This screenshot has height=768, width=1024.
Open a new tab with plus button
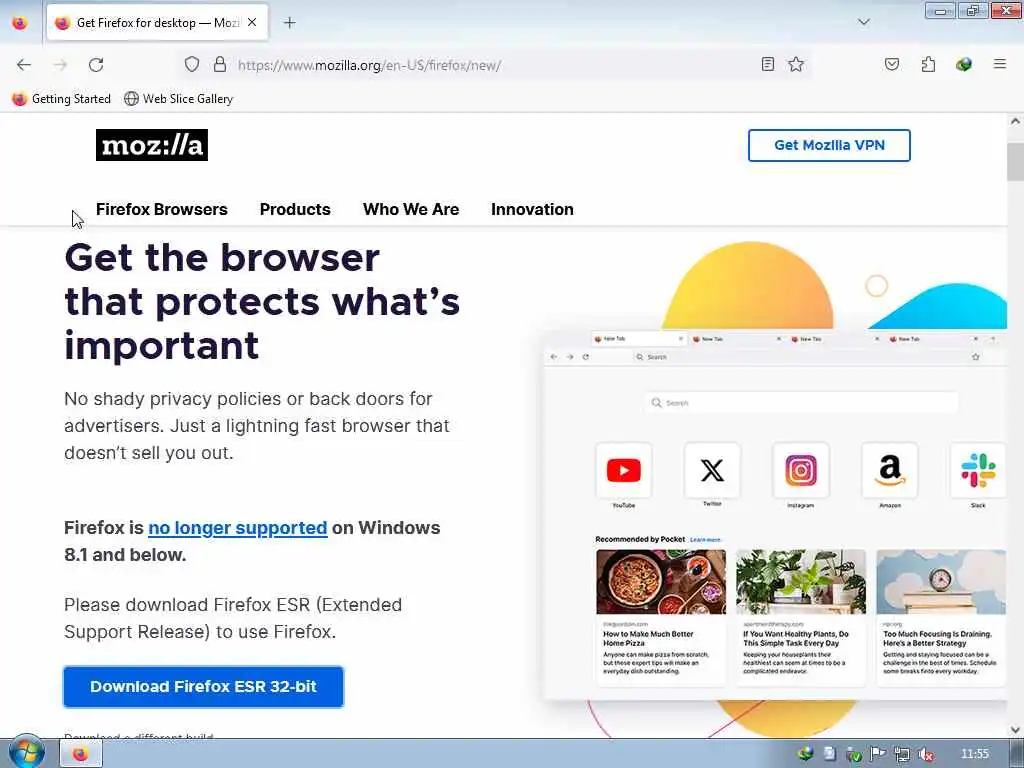pos(290,23)
